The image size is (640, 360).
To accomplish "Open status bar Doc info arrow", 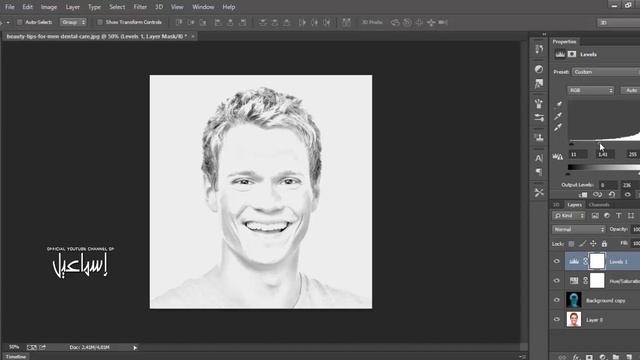I will tap(135, 347).
